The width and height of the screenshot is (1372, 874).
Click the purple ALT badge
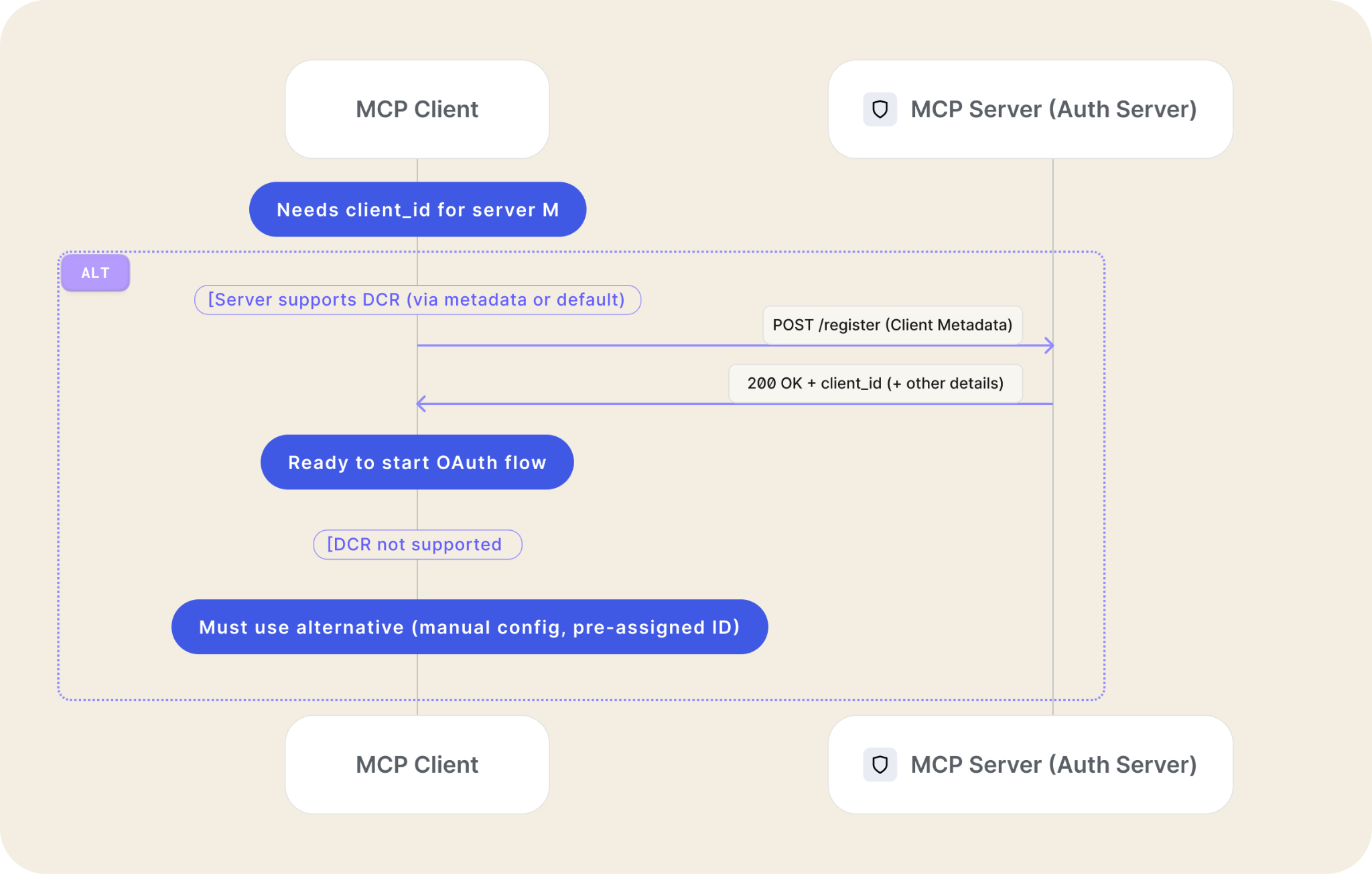tap(95, 273)
